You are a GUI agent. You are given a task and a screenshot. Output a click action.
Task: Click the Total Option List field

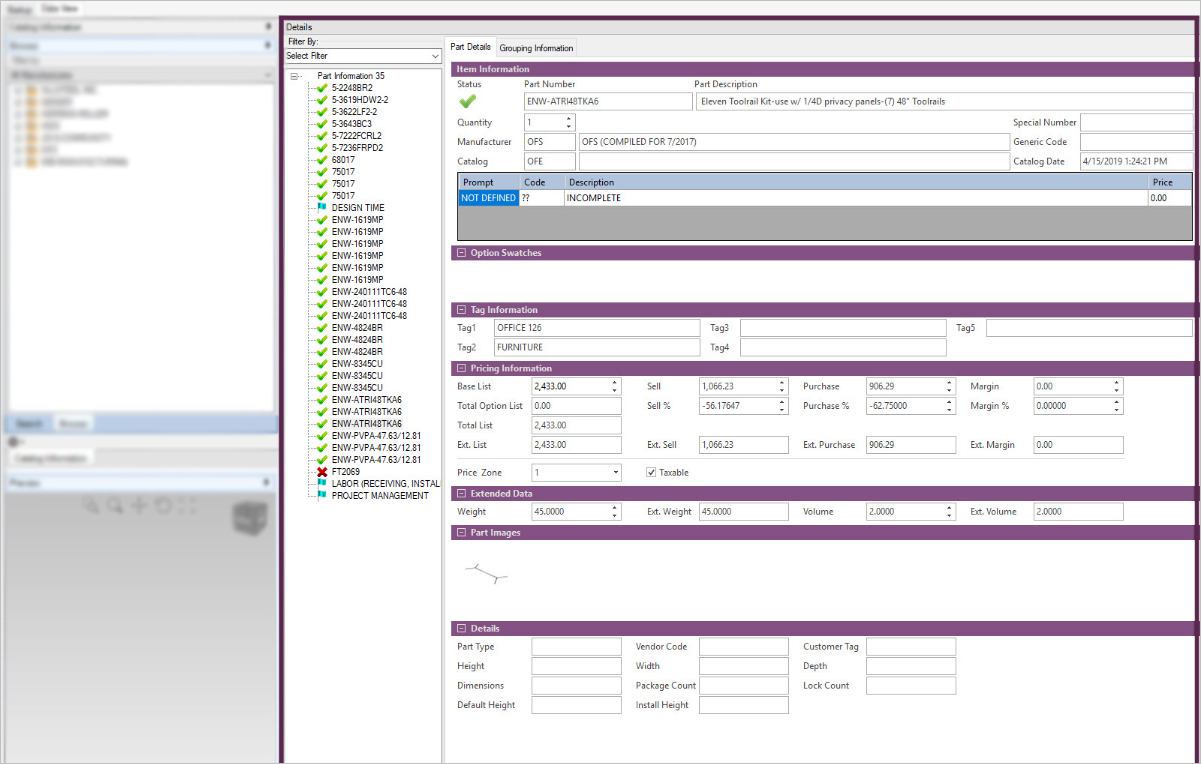tap(576, 406)
